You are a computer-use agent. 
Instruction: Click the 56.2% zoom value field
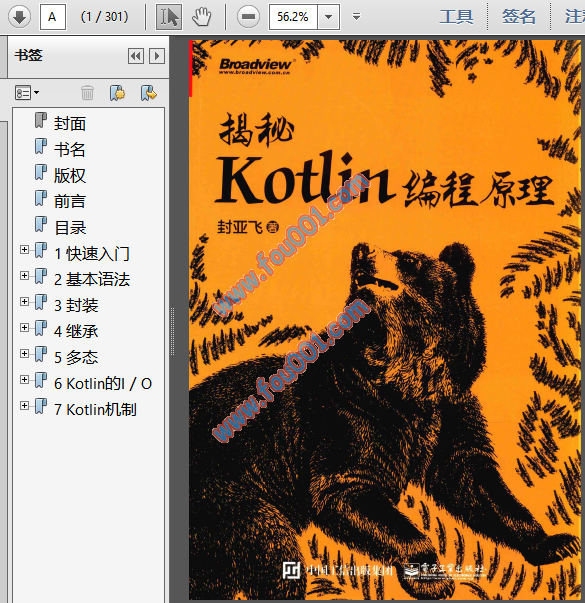coord(293,17)
